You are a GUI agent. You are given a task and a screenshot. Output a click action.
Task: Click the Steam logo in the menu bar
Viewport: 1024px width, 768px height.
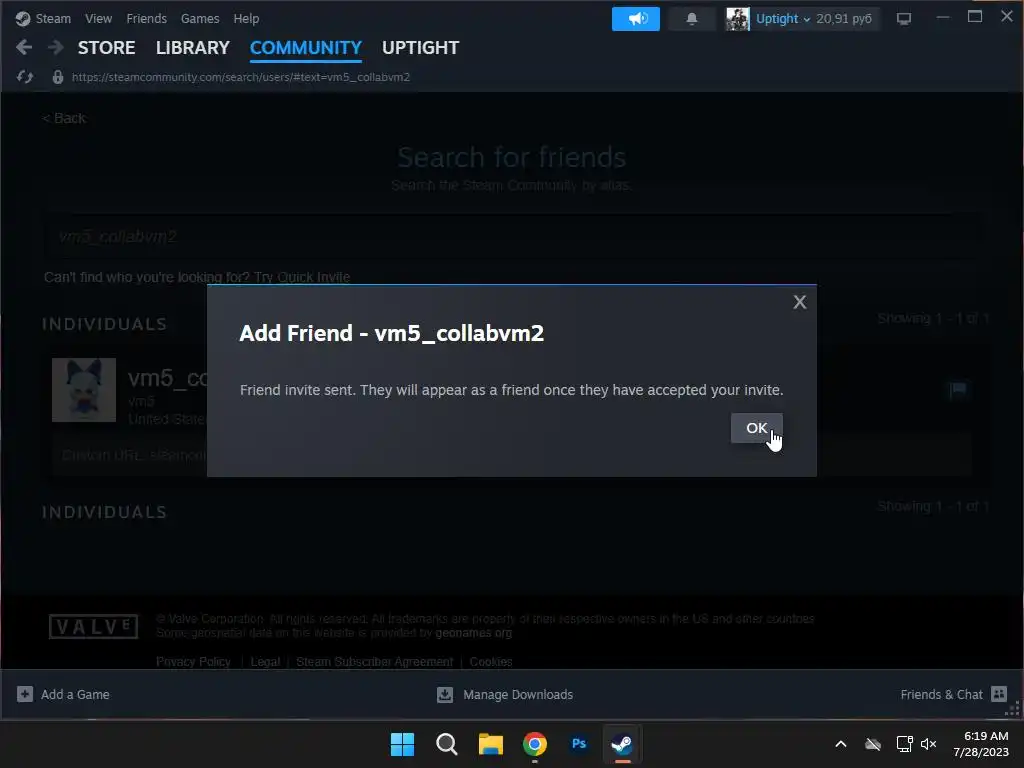tap(23, 18)
